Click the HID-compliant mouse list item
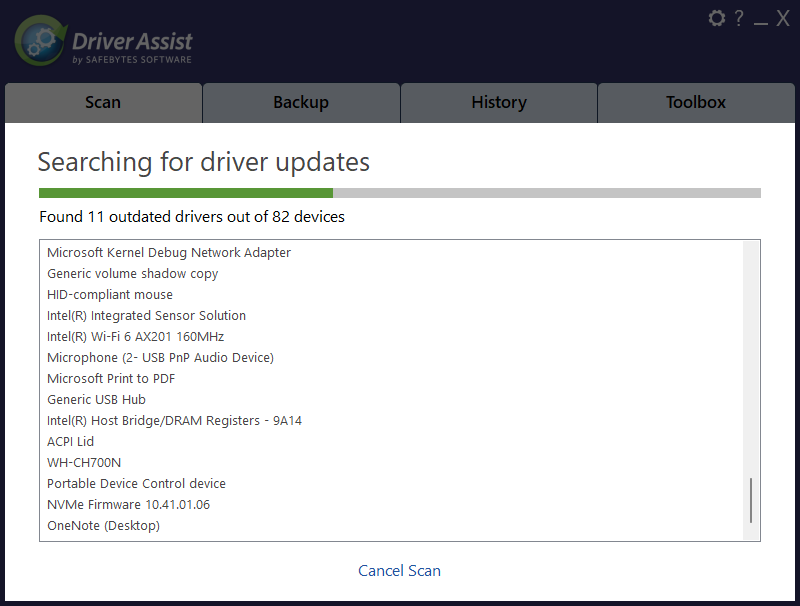 [x=110, y=294]
